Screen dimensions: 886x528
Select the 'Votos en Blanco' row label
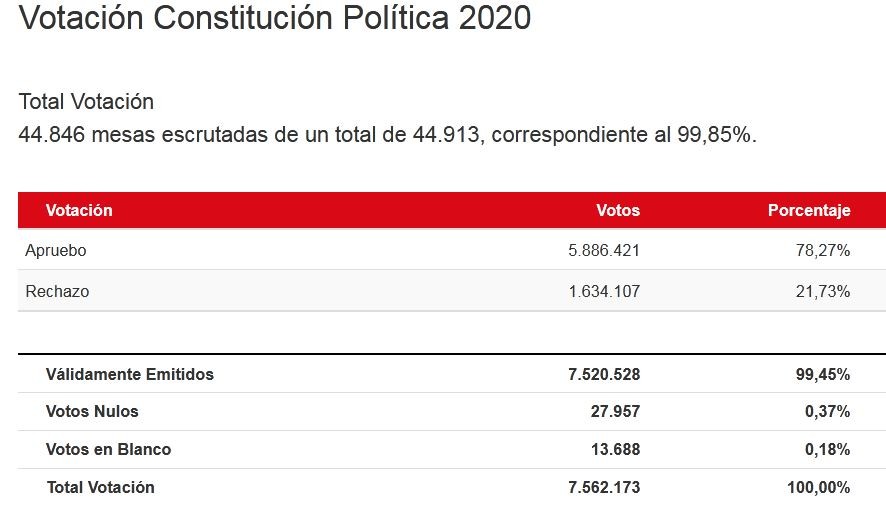coord(108,449)
